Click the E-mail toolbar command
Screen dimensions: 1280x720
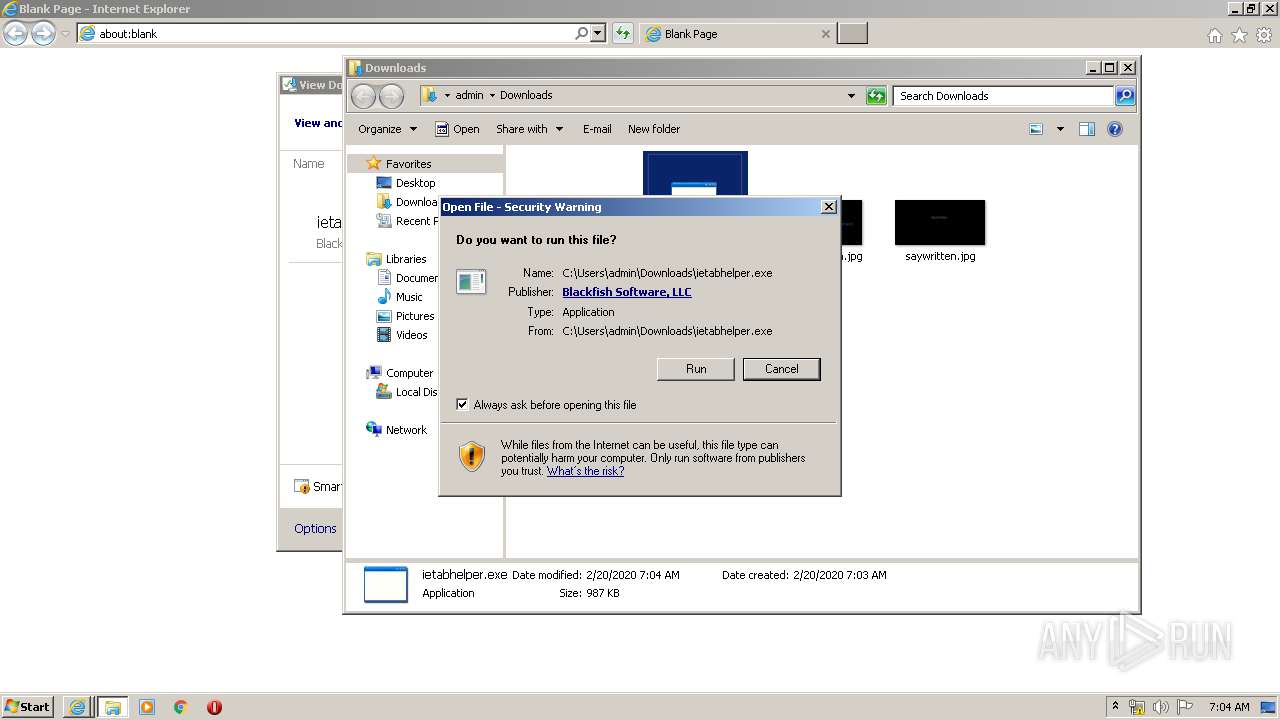point(597,129)
